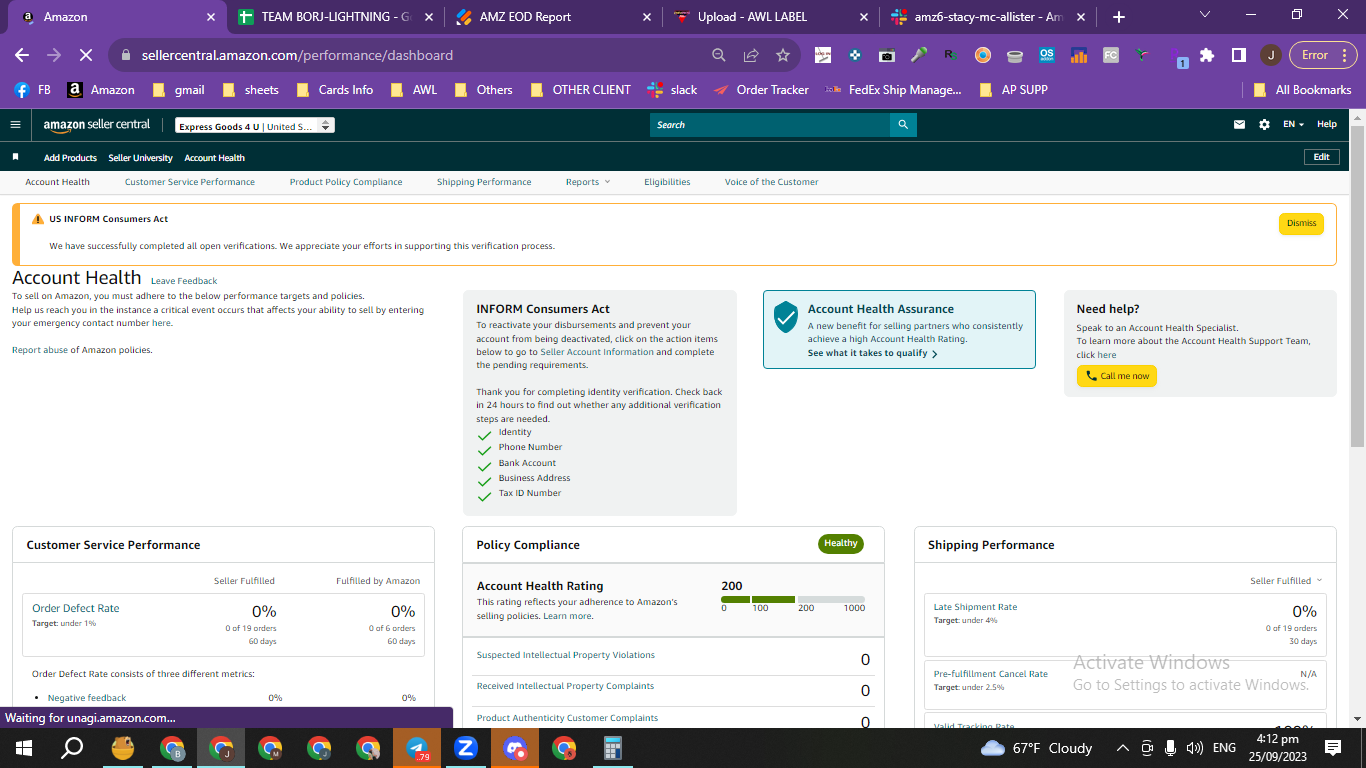The width and height of the screenshot is (1366, 768).
Task: Open the Report abuse link
Action: pos(40,350)
